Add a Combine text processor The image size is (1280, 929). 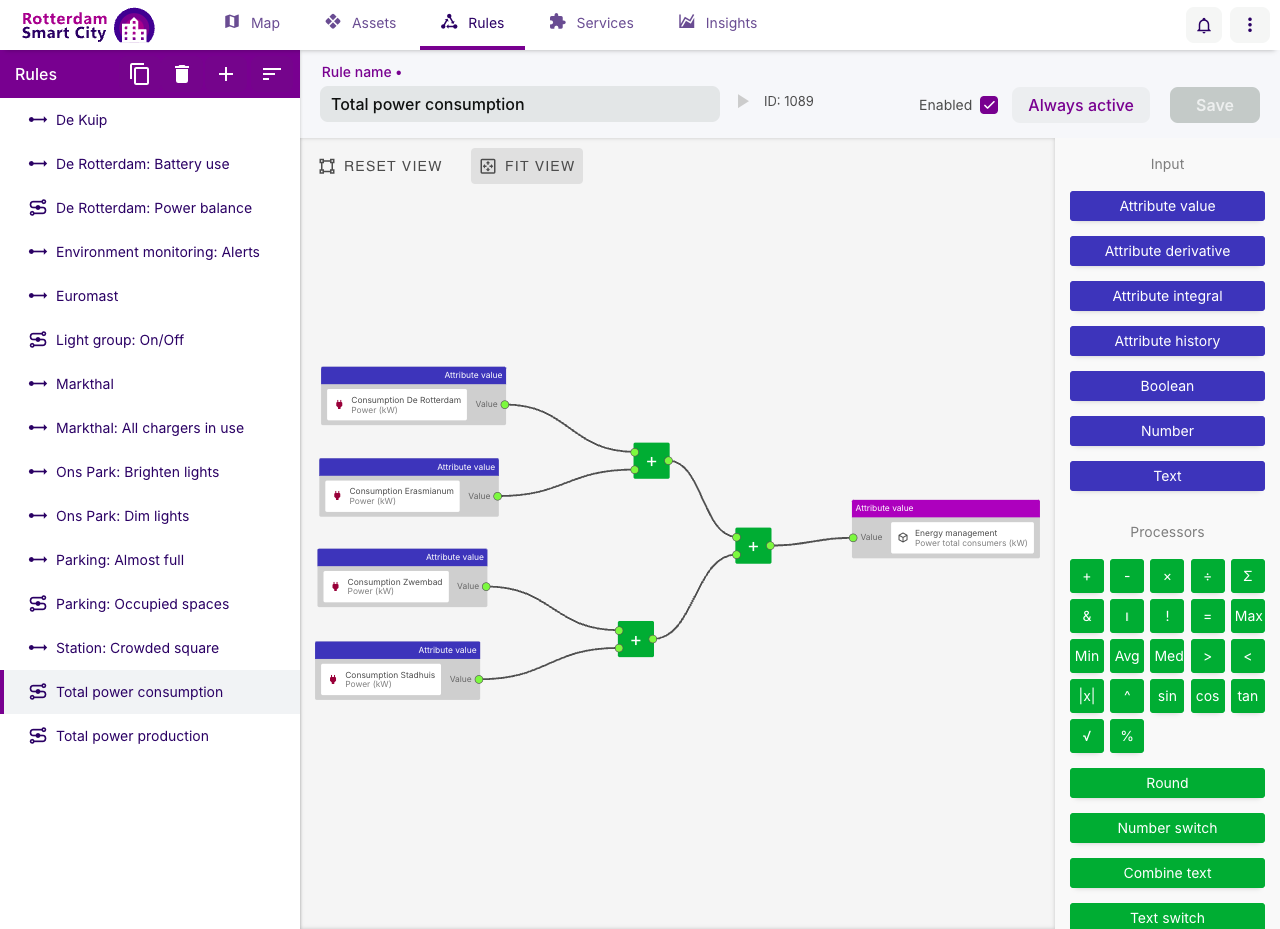coord(1167,873)
